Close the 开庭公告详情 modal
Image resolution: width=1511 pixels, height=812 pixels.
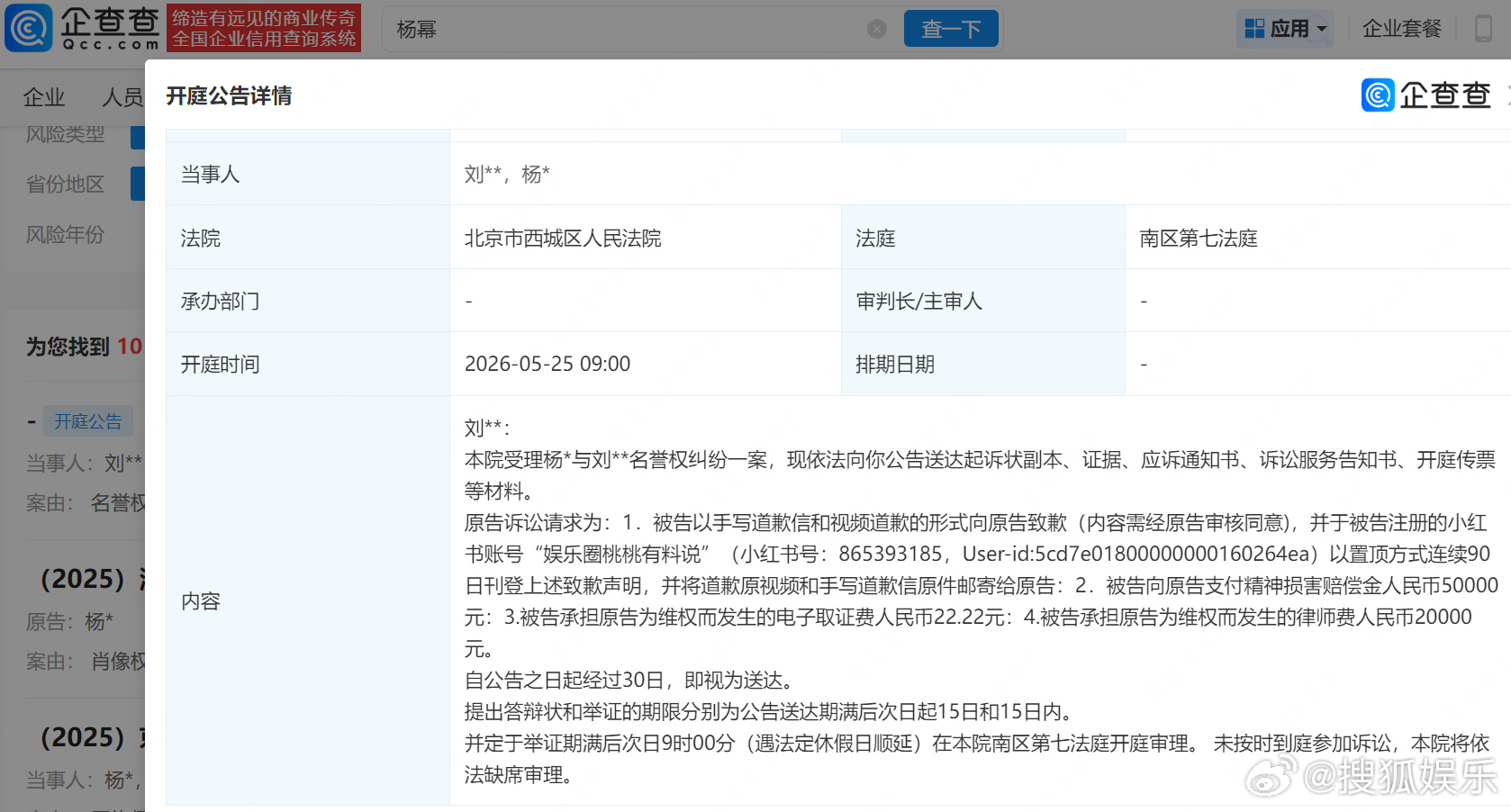(x=1508, y=95)
